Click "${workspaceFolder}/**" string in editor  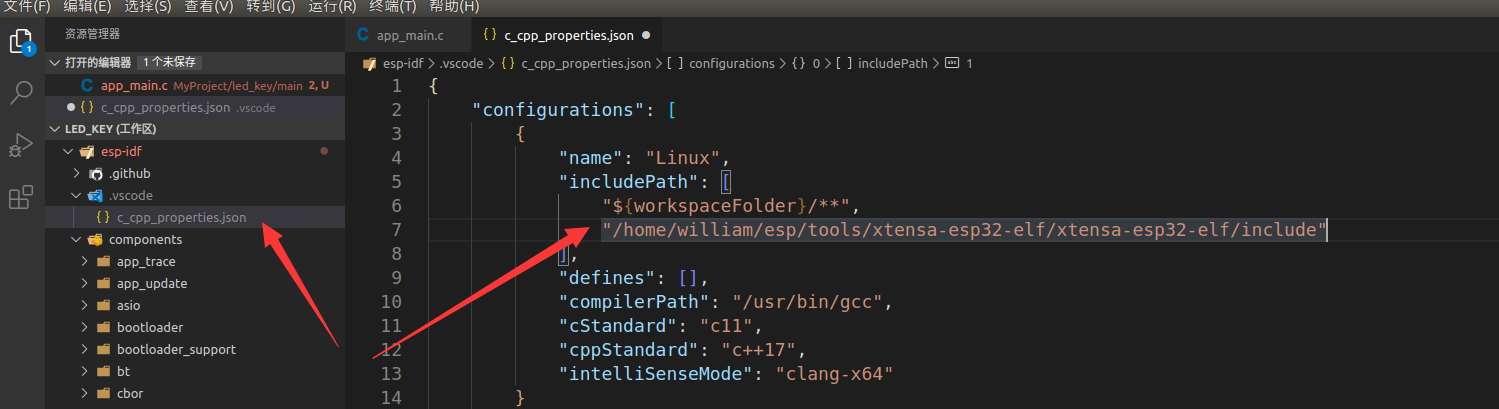point(726,206)
